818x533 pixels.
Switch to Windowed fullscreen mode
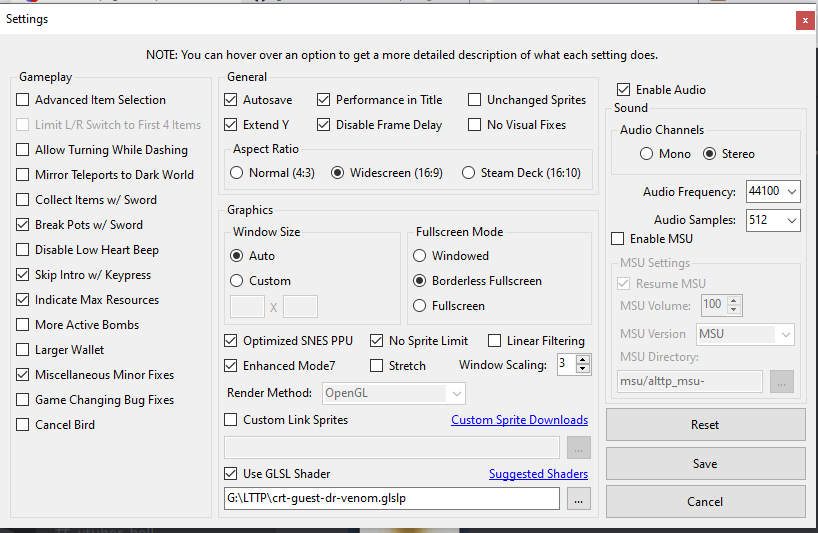[x=421, y=256]
